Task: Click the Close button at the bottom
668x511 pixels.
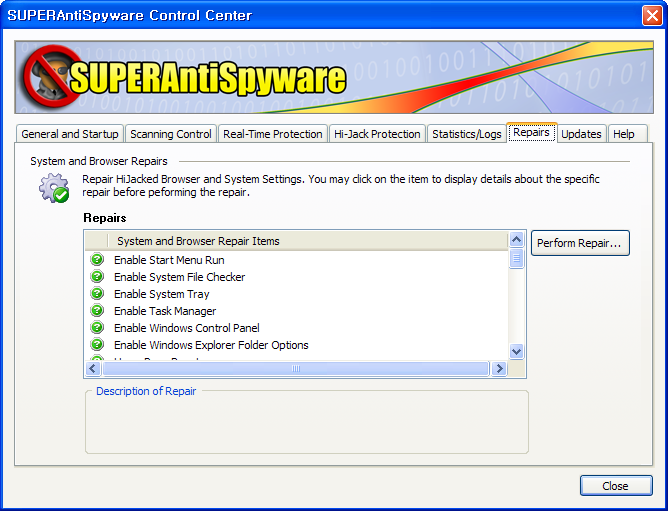Action: click(x=616, y=485)
